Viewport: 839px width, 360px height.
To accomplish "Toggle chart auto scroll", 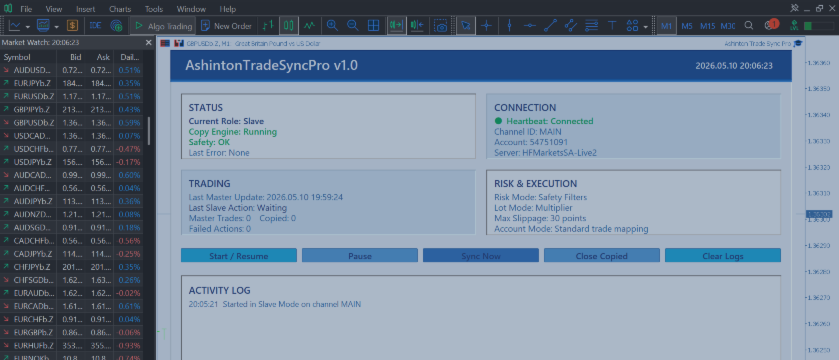I will coord(396,25).
